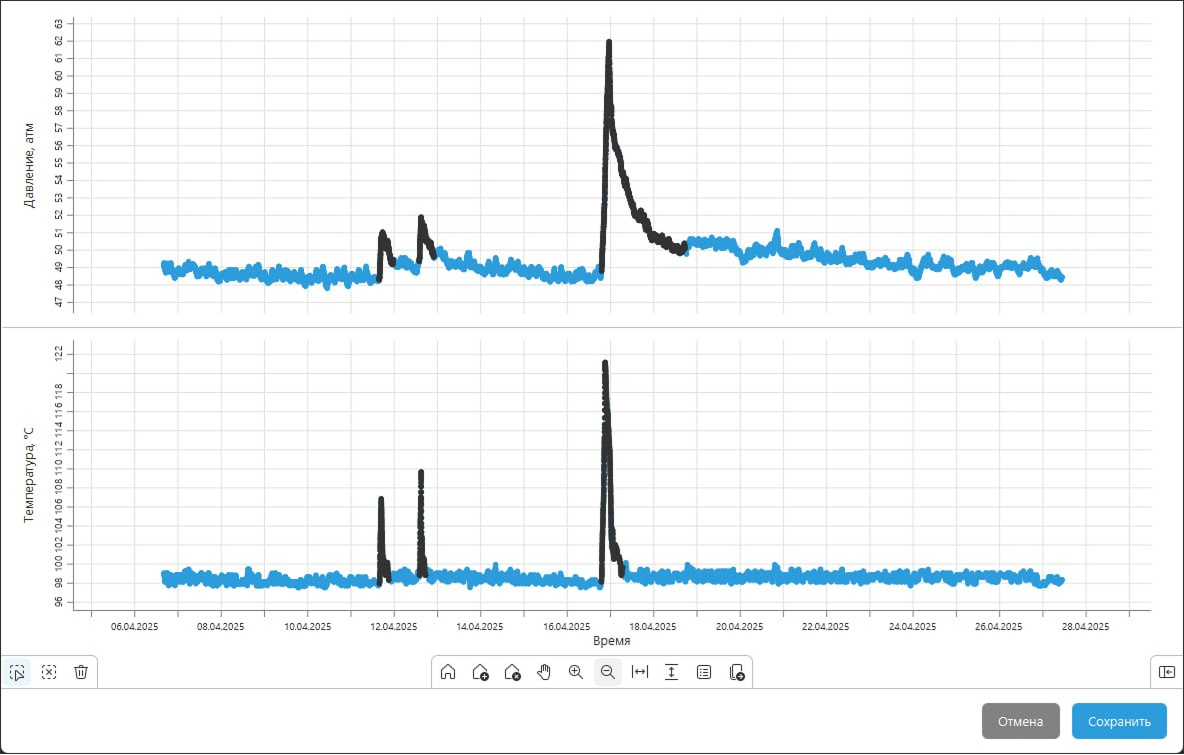
Task: Fit chart to vertical height
Action: pos(672,672)
